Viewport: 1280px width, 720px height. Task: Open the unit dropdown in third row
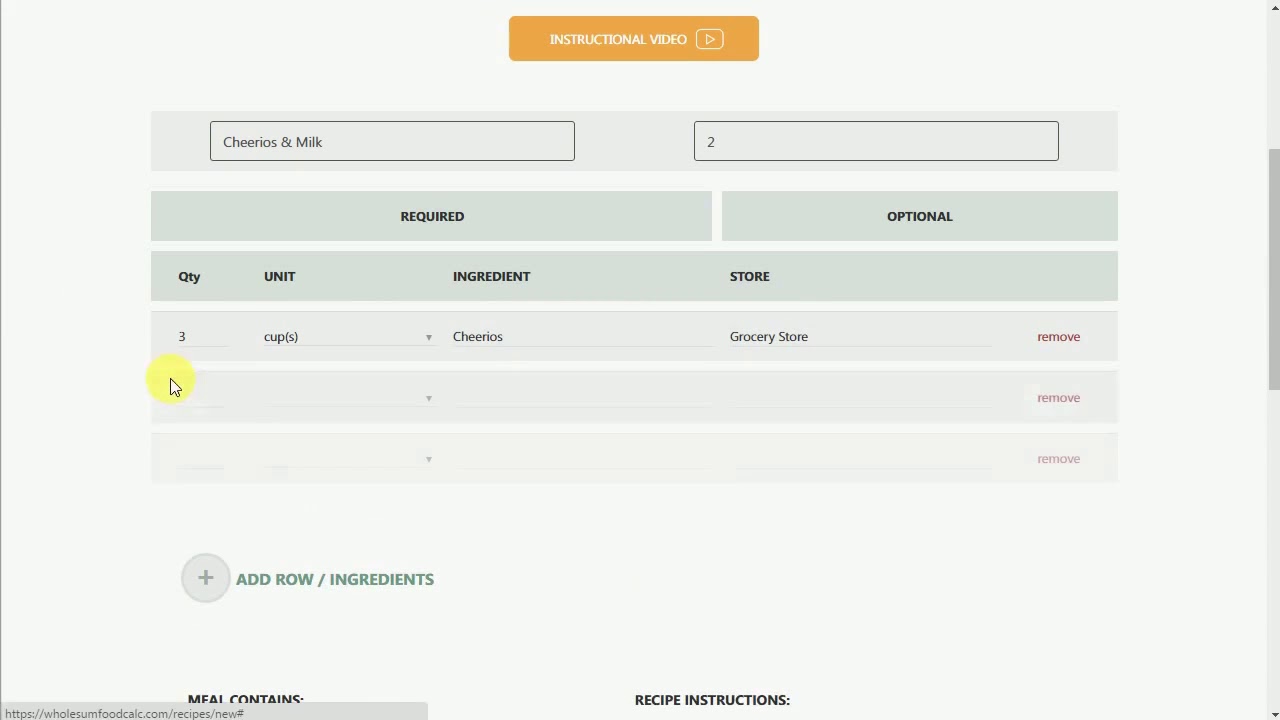348,459
